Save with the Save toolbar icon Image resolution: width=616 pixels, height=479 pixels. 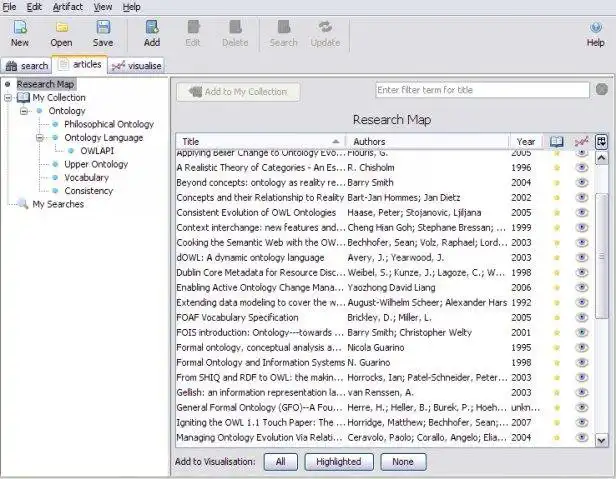click(x=103, y=28)
